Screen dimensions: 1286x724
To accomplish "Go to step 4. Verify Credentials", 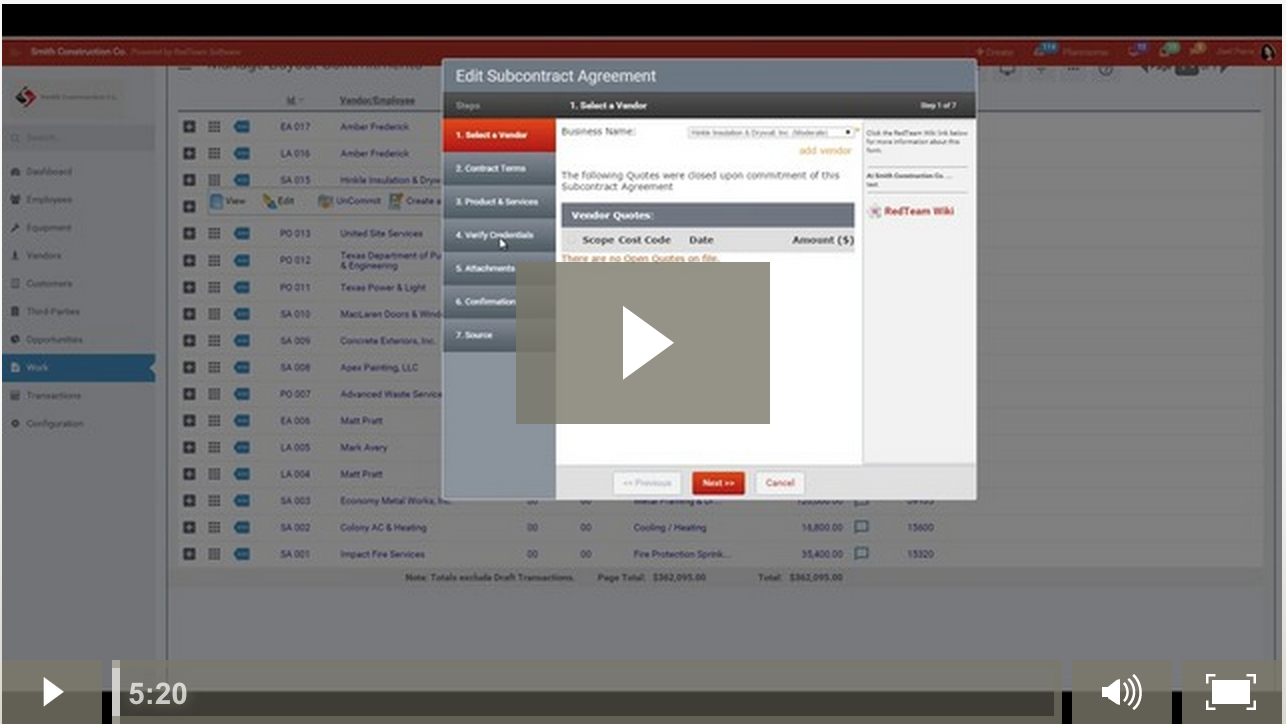I will click(499, 235).
